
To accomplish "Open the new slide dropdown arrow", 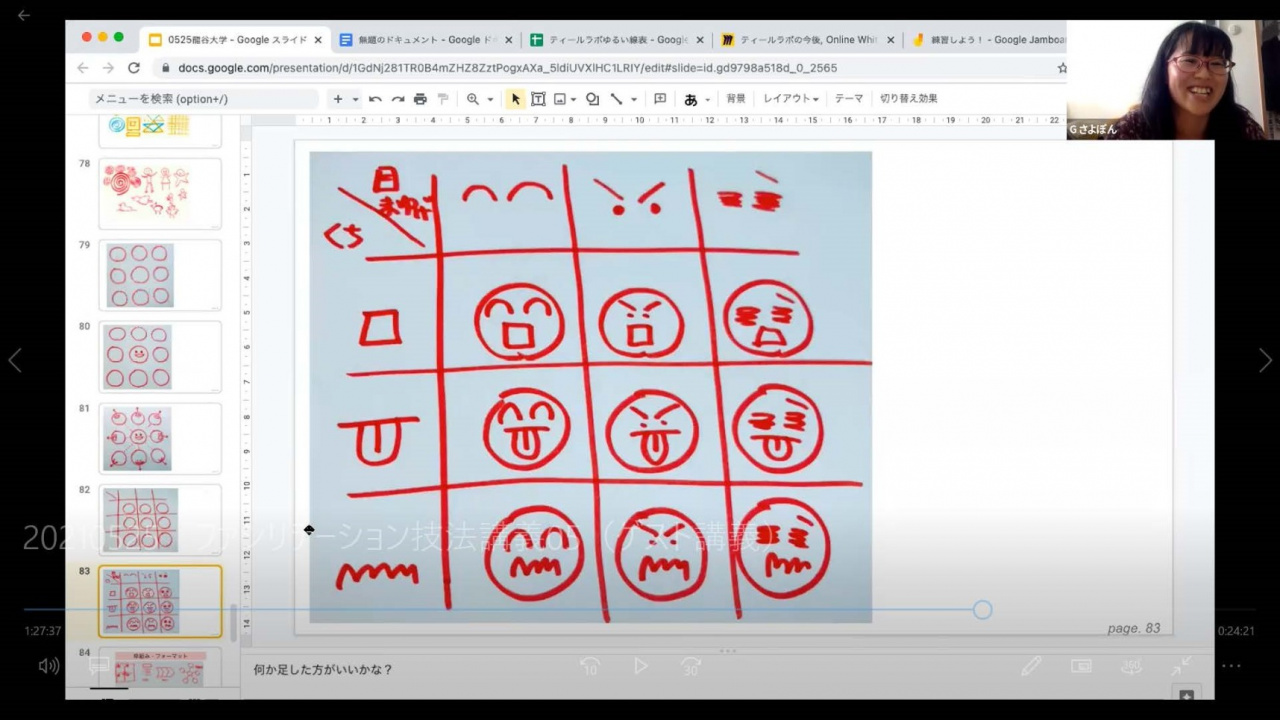I will [x=355, y=100].
